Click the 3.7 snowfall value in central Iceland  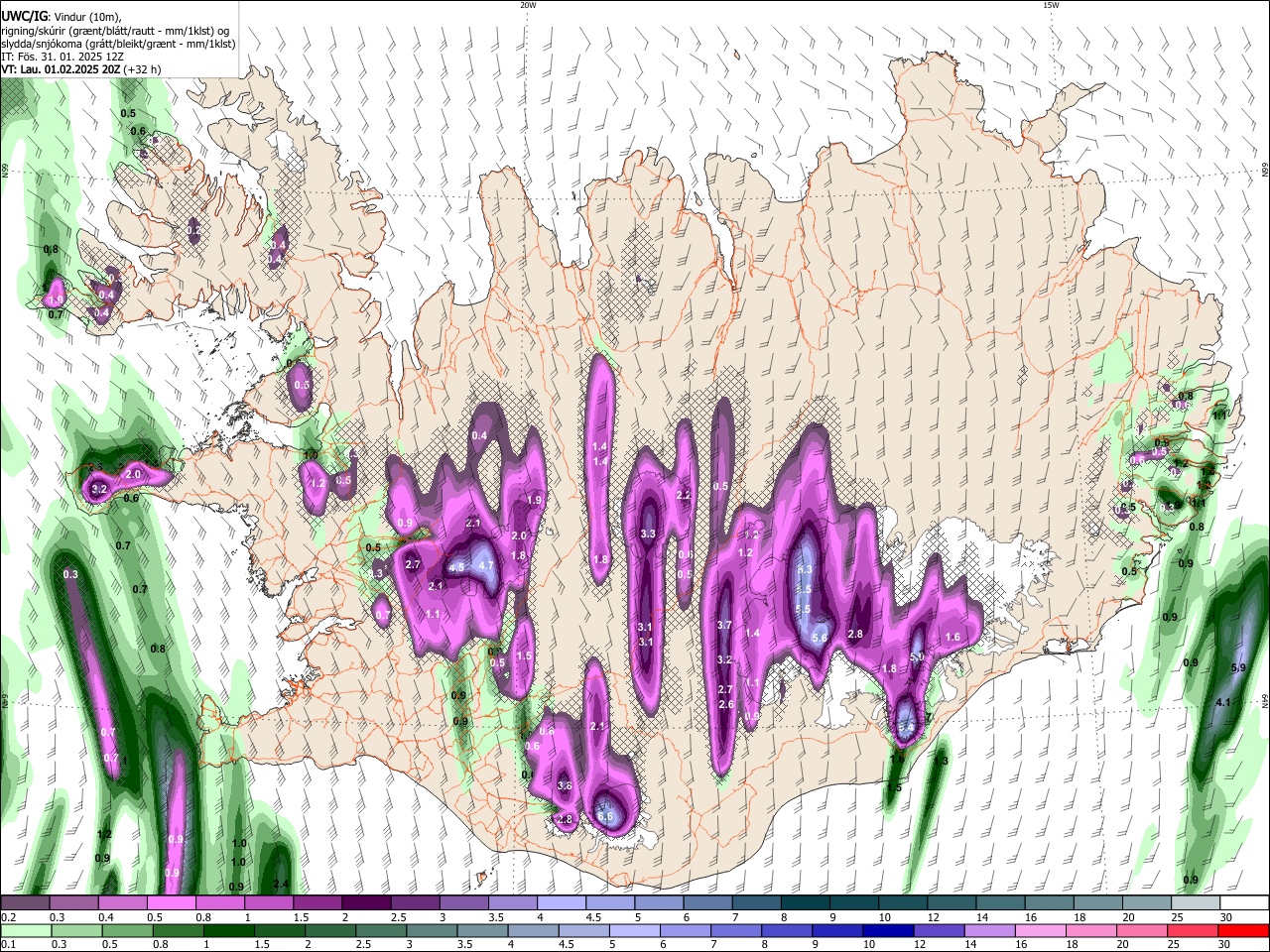(724, 625)
